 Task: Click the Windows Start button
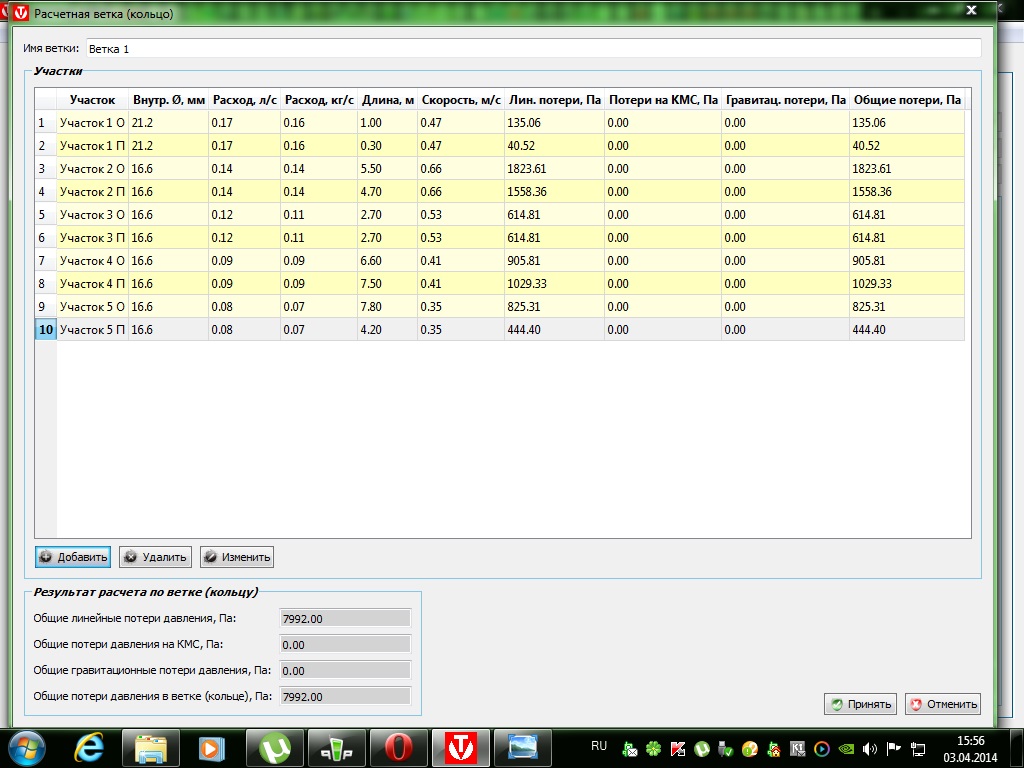coord(27,746)
